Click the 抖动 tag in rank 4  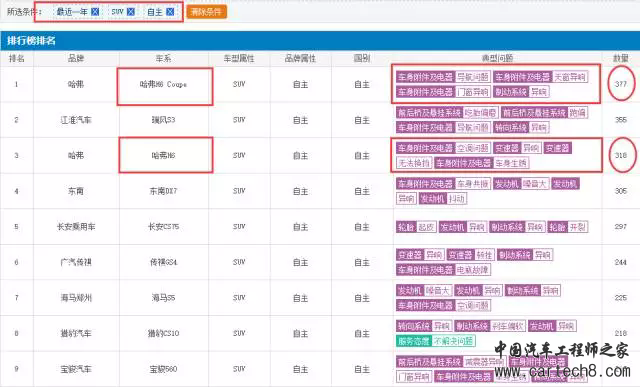456,199
